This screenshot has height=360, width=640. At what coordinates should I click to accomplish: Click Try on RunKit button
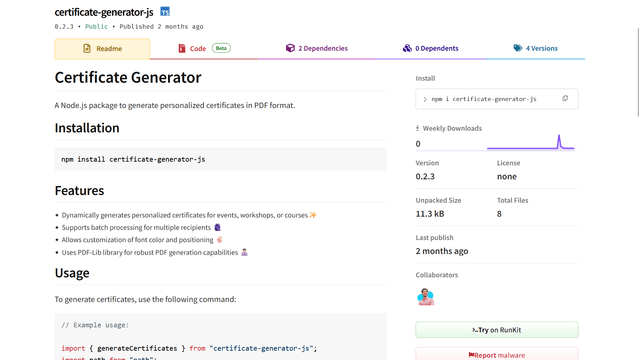(x=497, y=330)
